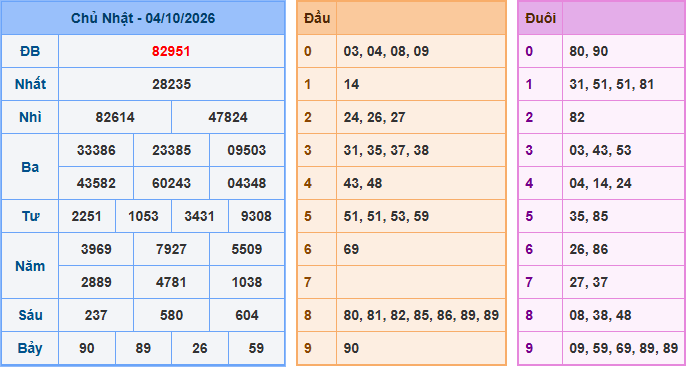Click the 'Sáu' prize label

click(30, 315)
